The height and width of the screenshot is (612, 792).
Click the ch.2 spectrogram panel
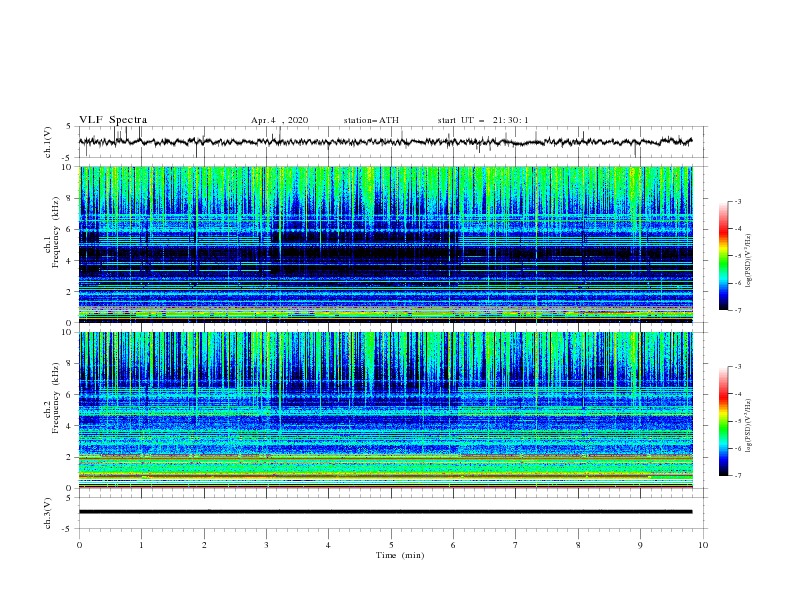point(386,410)
